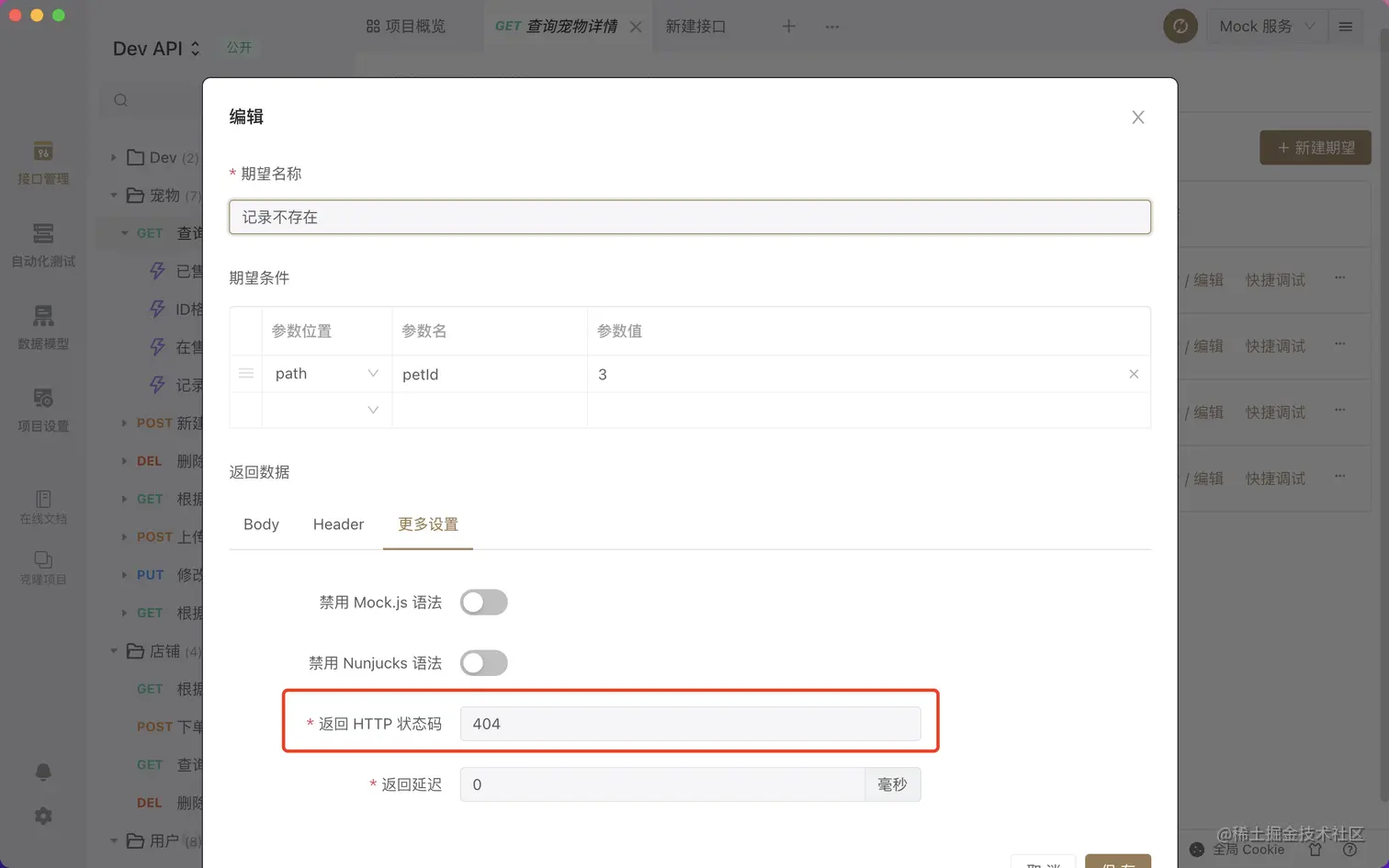Open more options for the second expectation row
The image size is (1389, 868).
(1340, 344)
